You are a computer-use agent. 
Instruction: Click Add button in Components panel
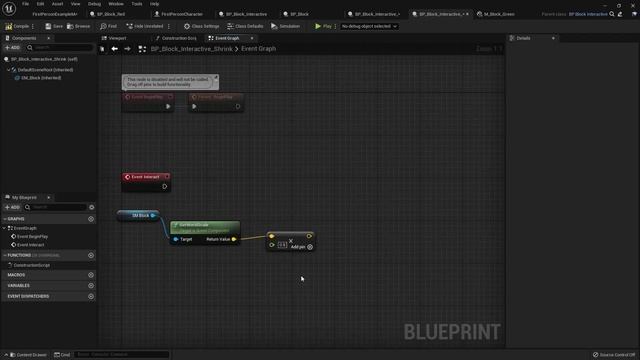(x=12, y=48)
